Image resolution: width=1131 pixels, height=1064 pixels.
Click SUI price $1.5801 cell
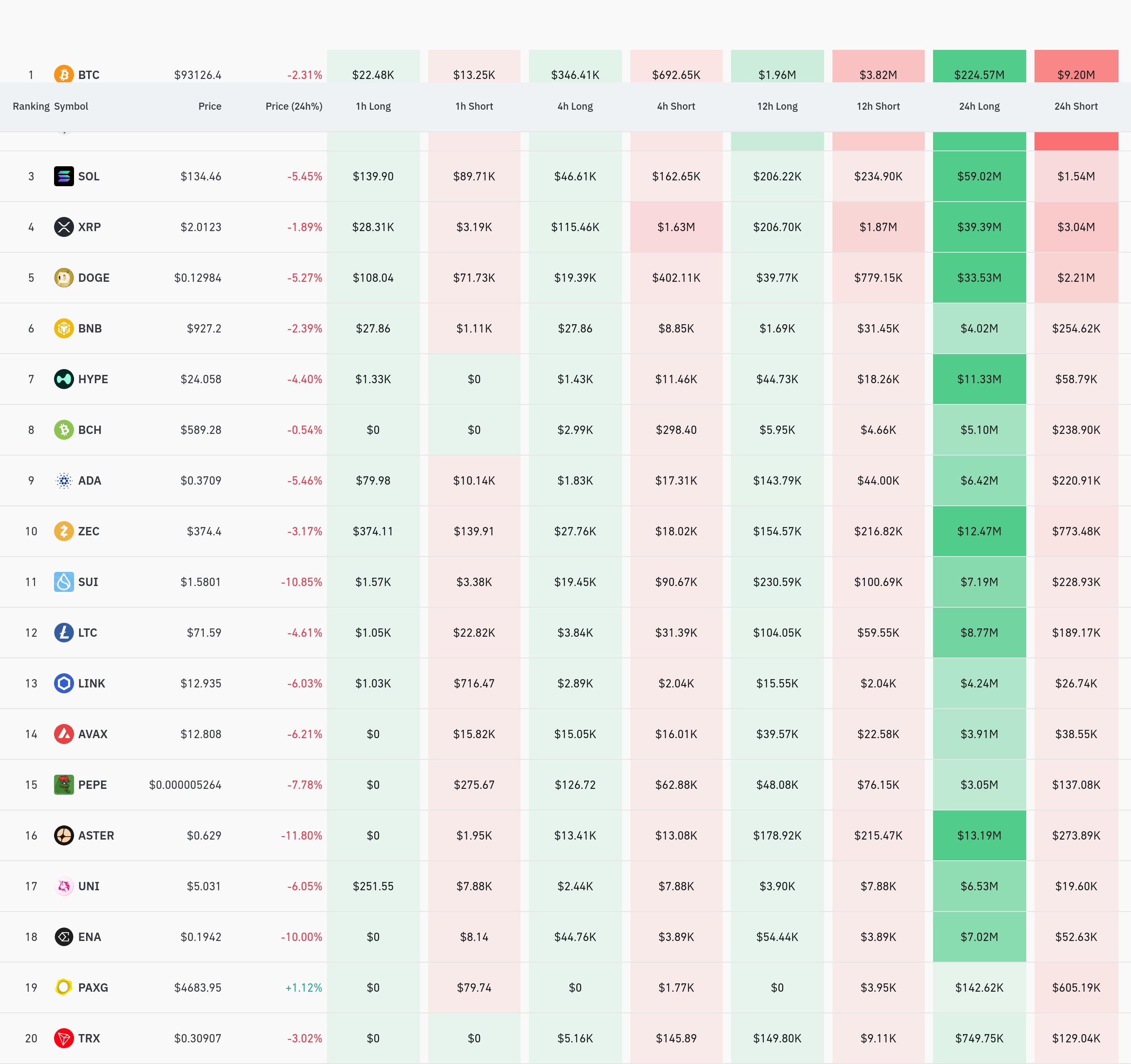200,582
